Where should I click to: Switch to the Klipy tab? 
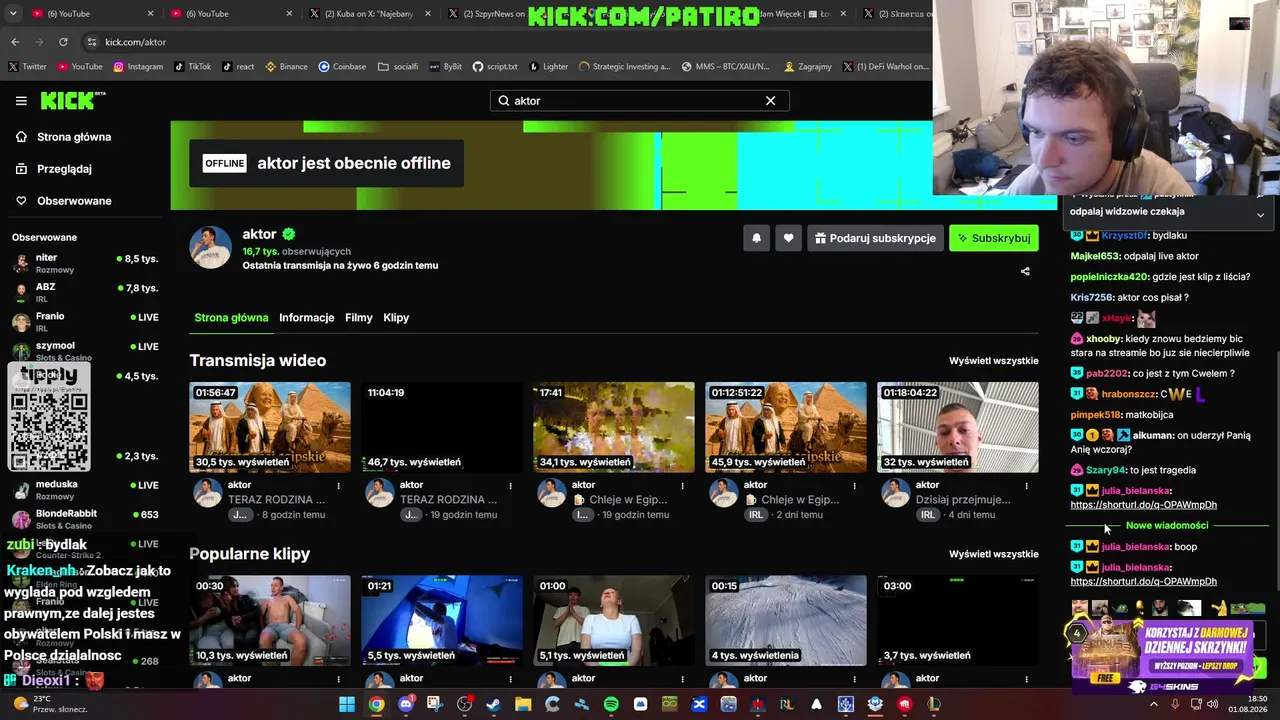396,318
